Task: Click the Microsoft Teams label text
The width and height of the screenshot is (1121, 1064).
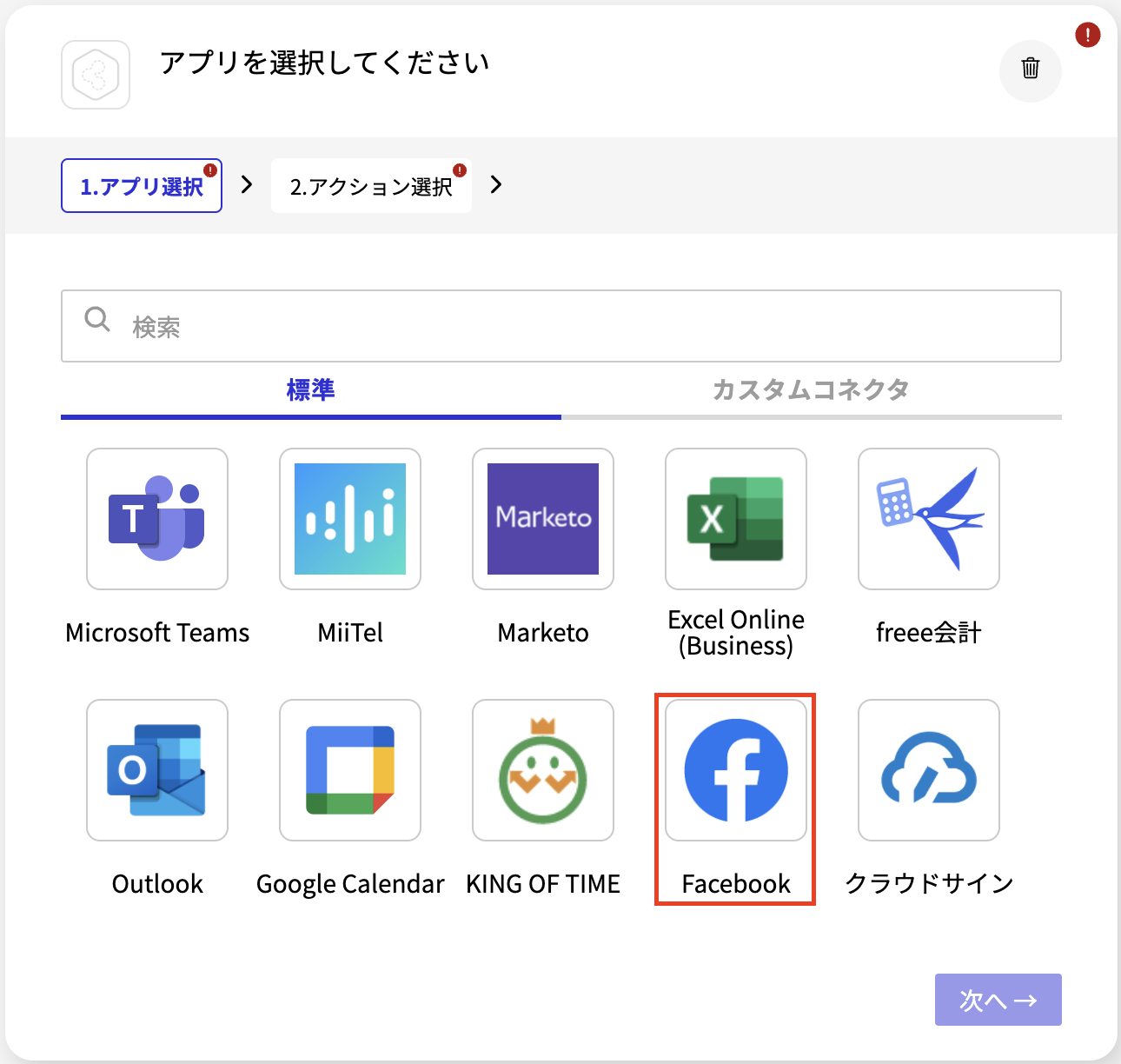Action: click(x=157, y=633)
